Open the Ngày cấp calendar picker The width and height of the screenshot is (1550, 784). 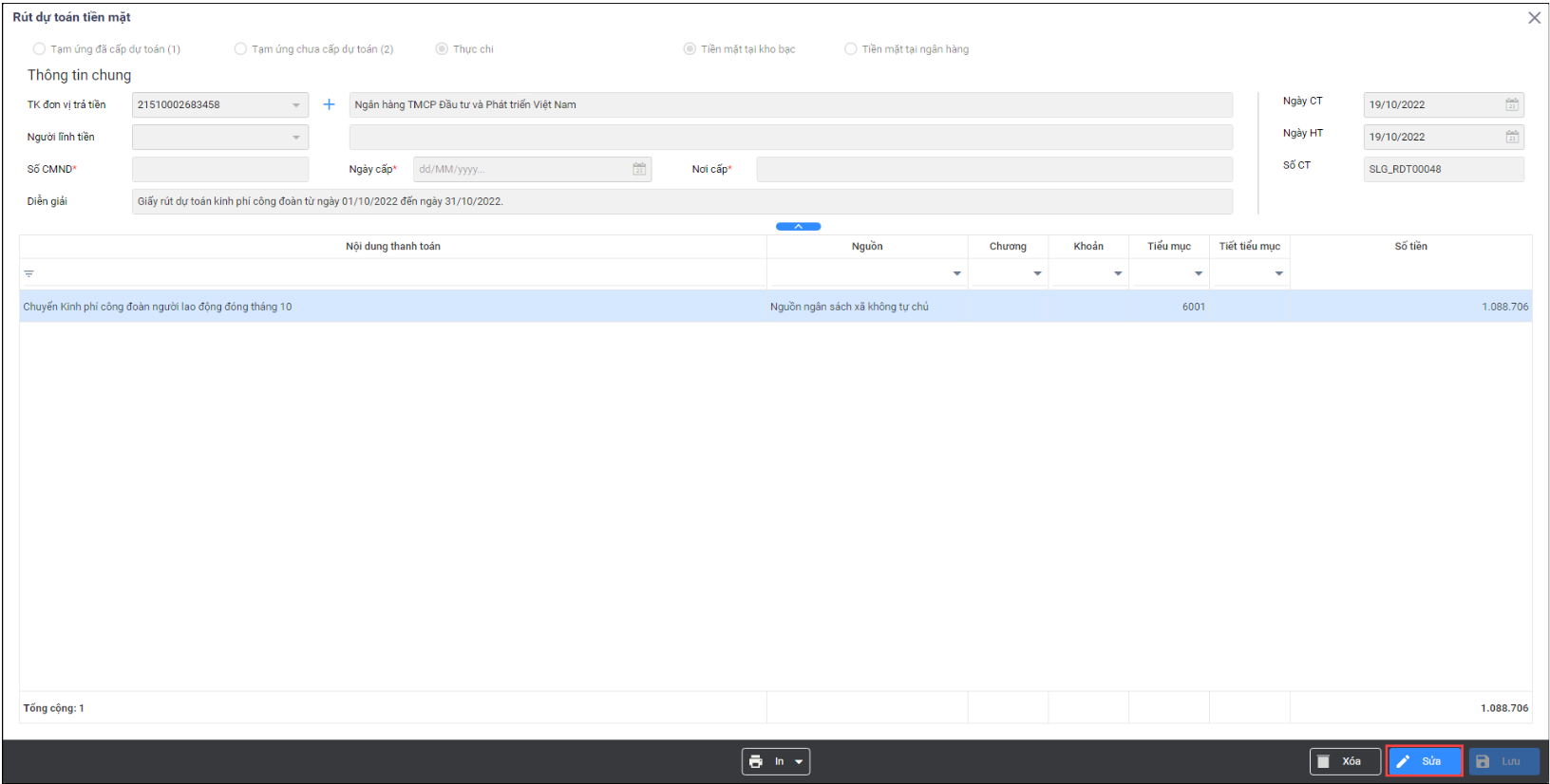point(639,169)
